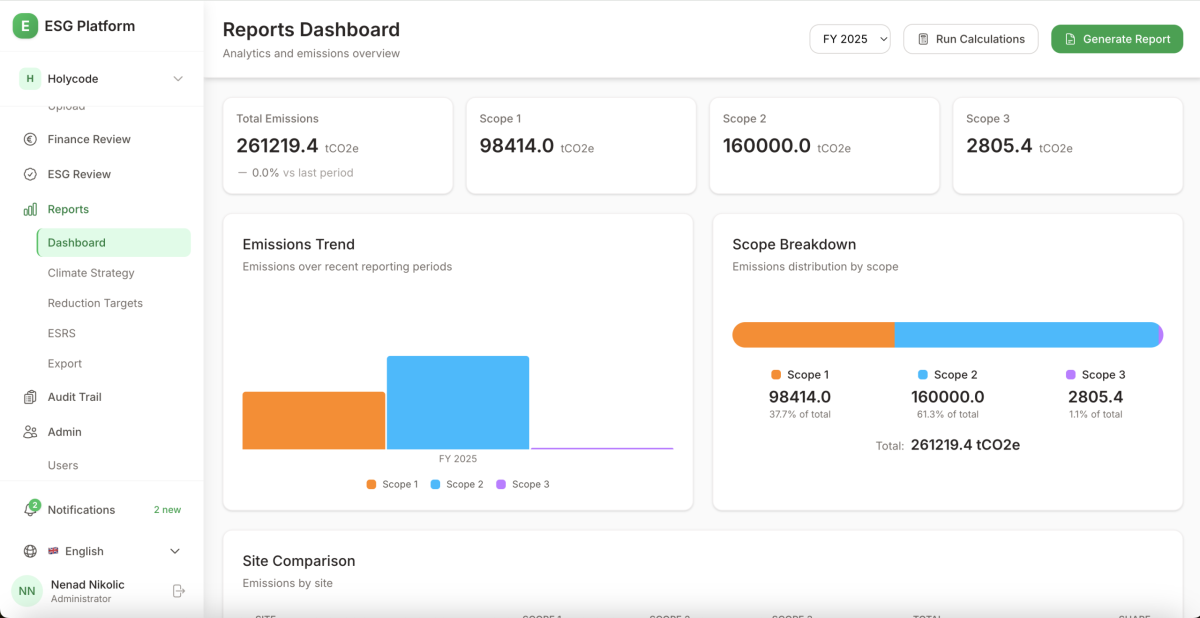This screenshot has height=618, width=1200.
Task: Click the globe language icon
Action: (x=30, y=551)
